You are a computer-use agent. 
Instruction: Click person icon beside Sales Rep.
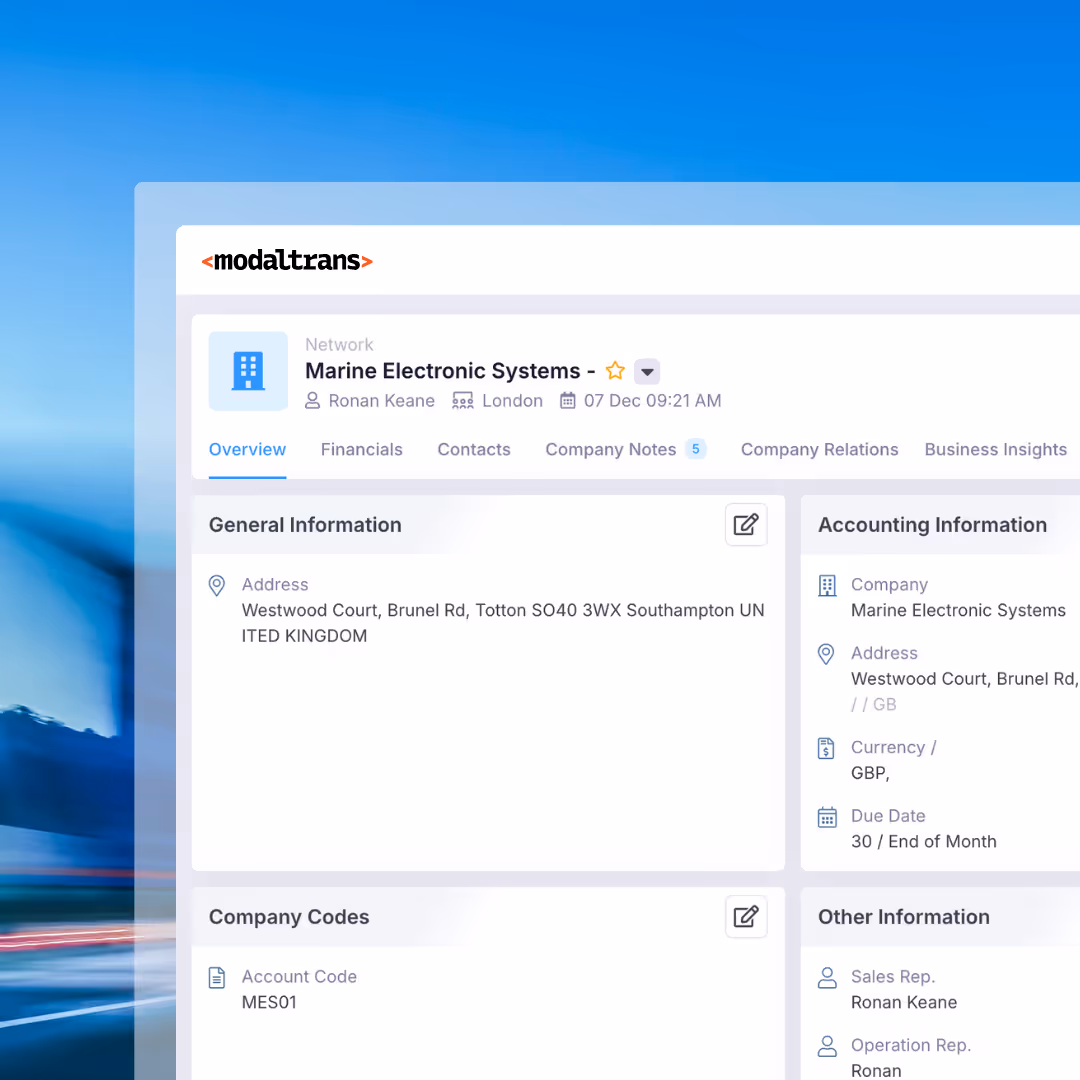coord(827,977)
